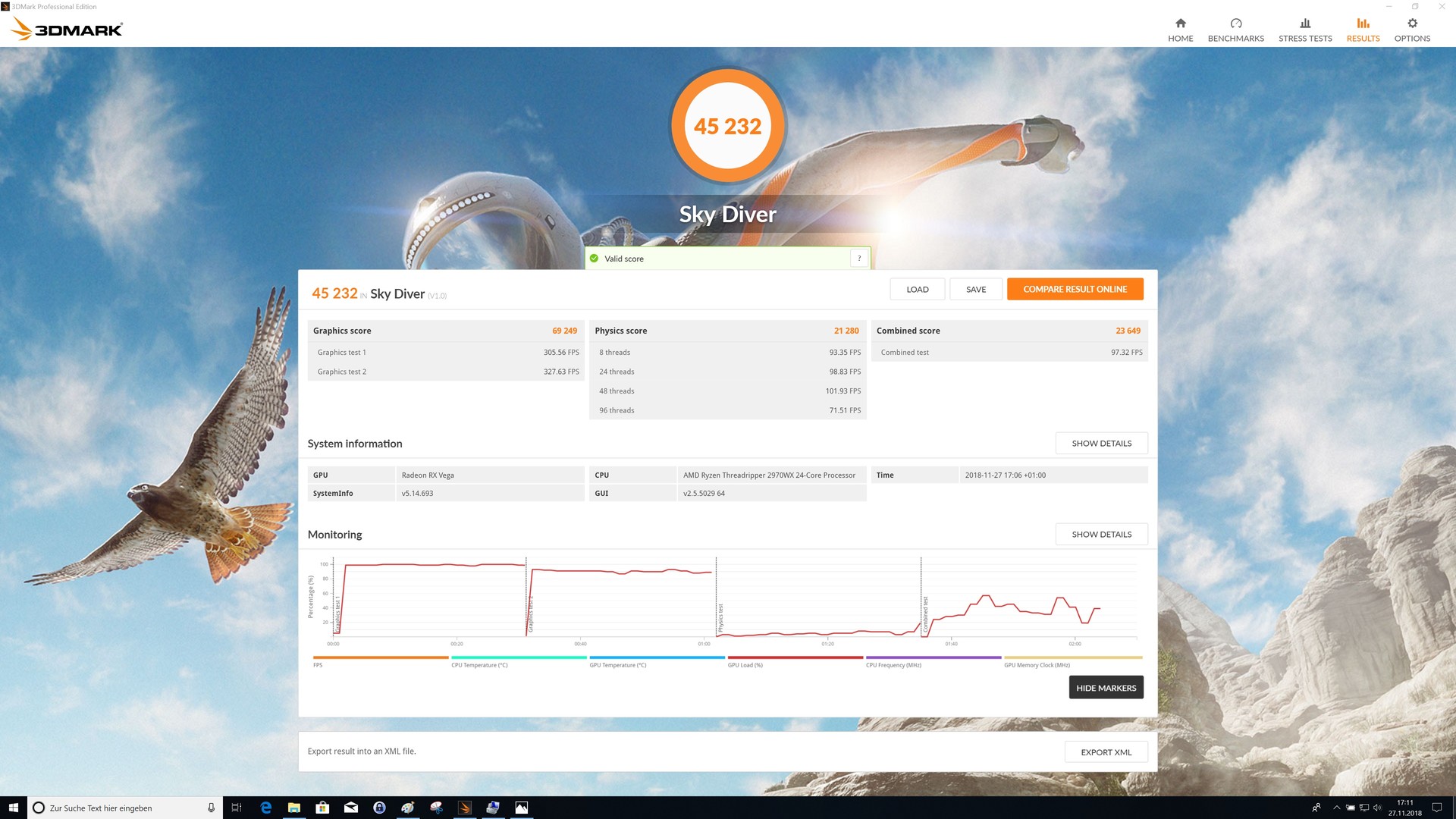Image resolution: width=1456 pixels, height=819 pixels.
Task: Select the Graphics test 1 row
Action: click(x=446, y=353)
